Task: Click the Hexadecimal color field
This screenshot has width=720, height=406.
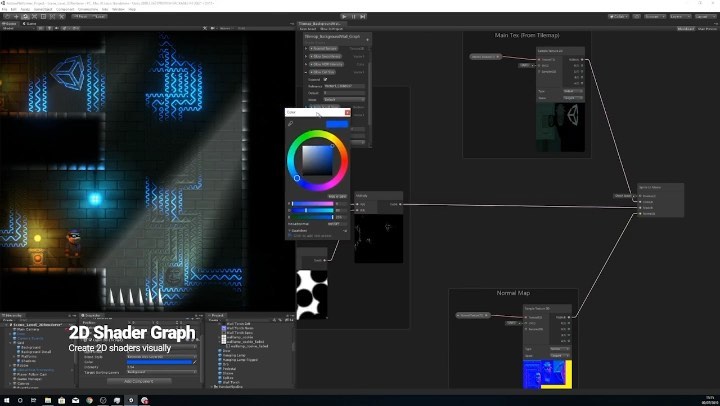Action: 336,224
